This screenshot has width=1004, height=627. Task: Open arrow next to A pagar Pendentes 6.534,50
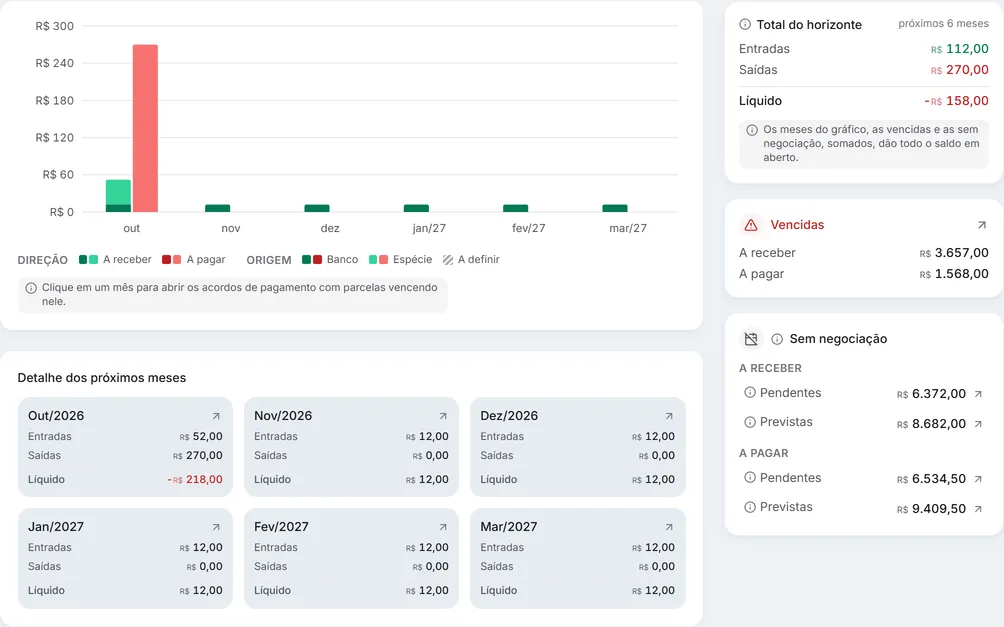coord(978,478)
